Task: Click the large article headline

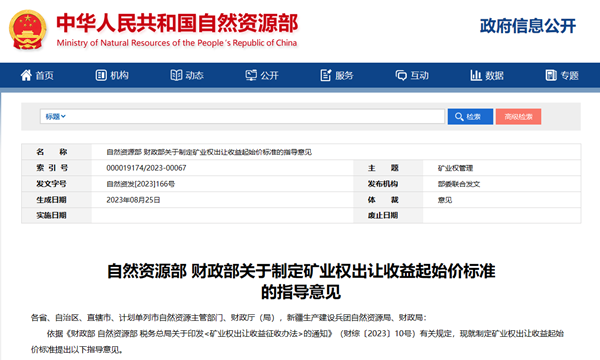Action: point(301,282)
